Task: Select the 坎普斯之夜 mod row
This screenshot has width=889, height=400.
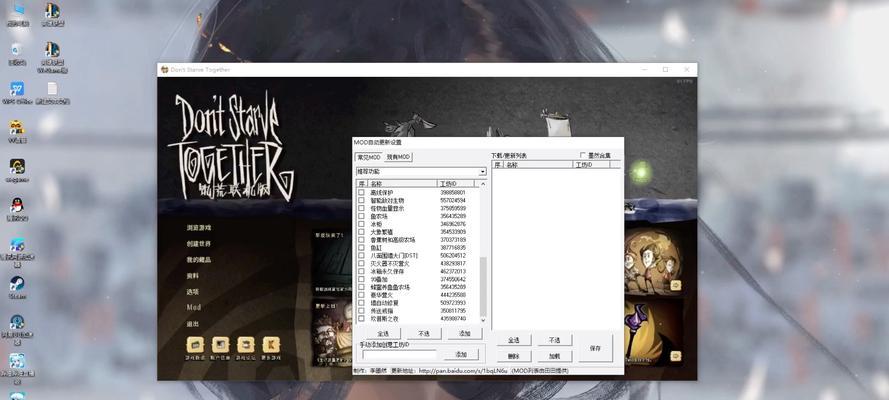Action: (x=418, y=319)
